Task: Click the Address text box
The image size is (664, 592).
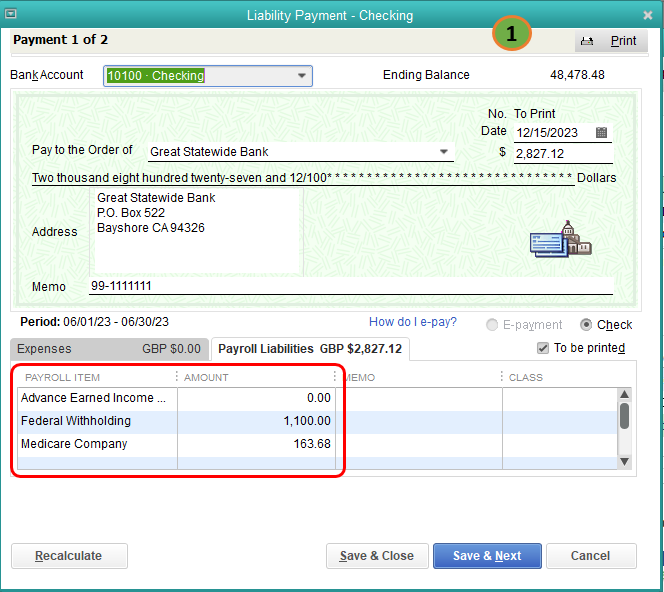Action: click(x=196, y=232)
